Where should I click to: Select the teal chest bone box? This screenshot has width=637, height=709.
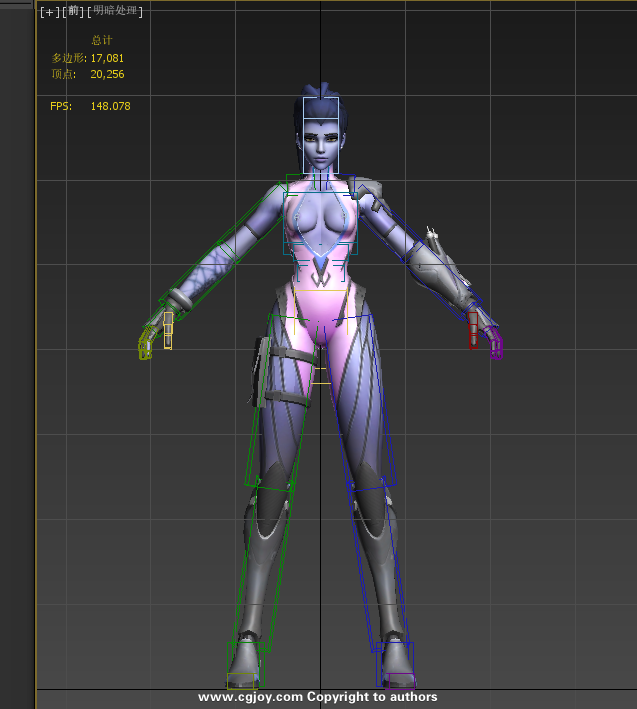click(321, 223)
